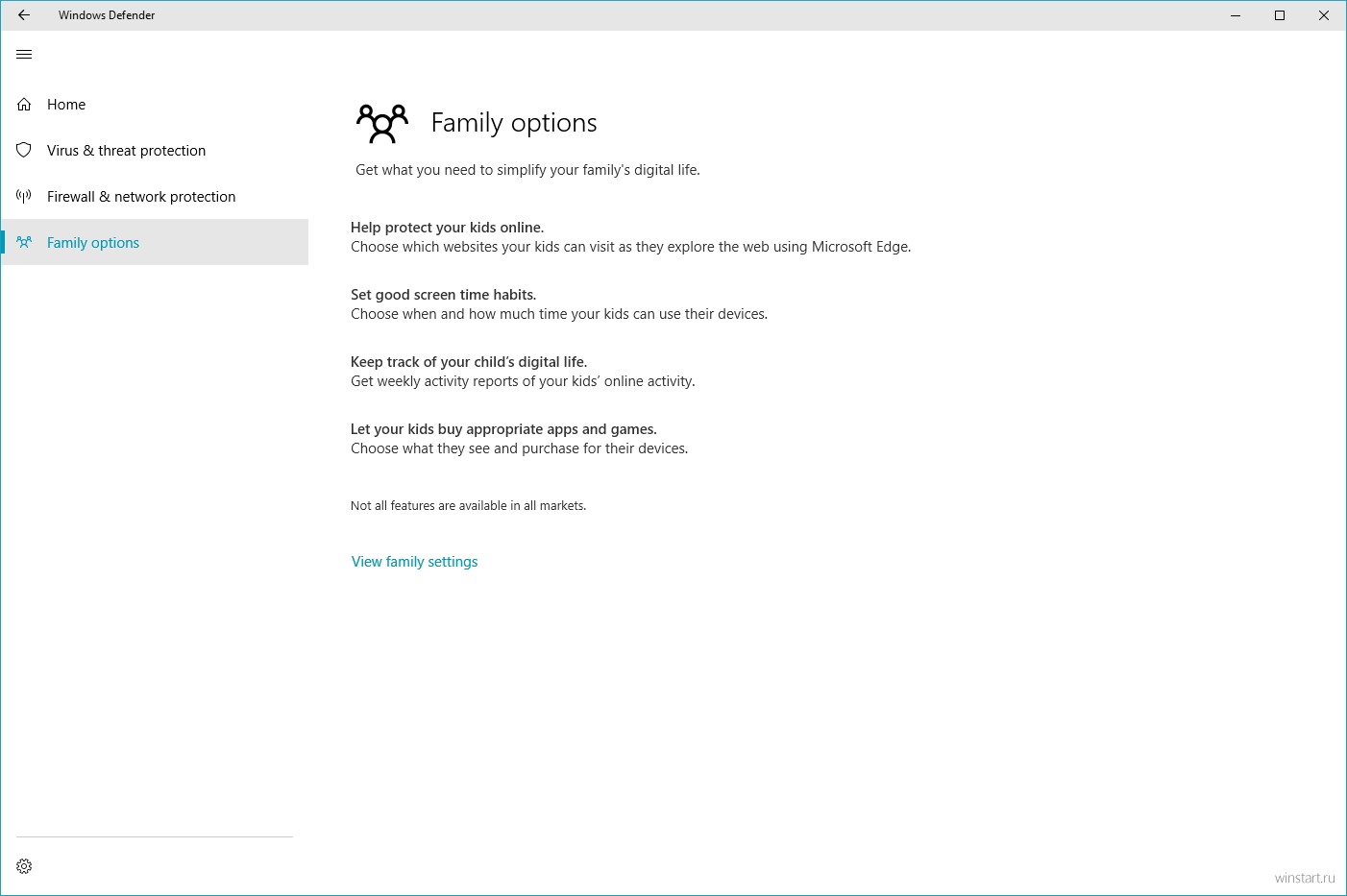1347x896 pixels.
Task: Click the Family options page heading
Action: [513, 123]
